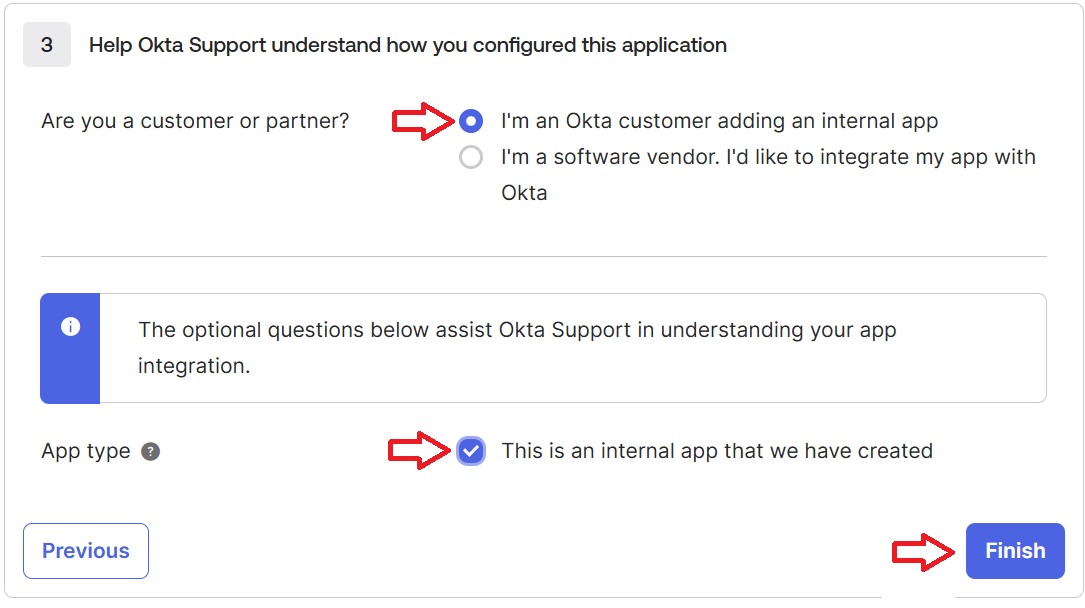Click the step 3 number badge
The height and width of the screenshot is (608, 1085).
(47, 45)
